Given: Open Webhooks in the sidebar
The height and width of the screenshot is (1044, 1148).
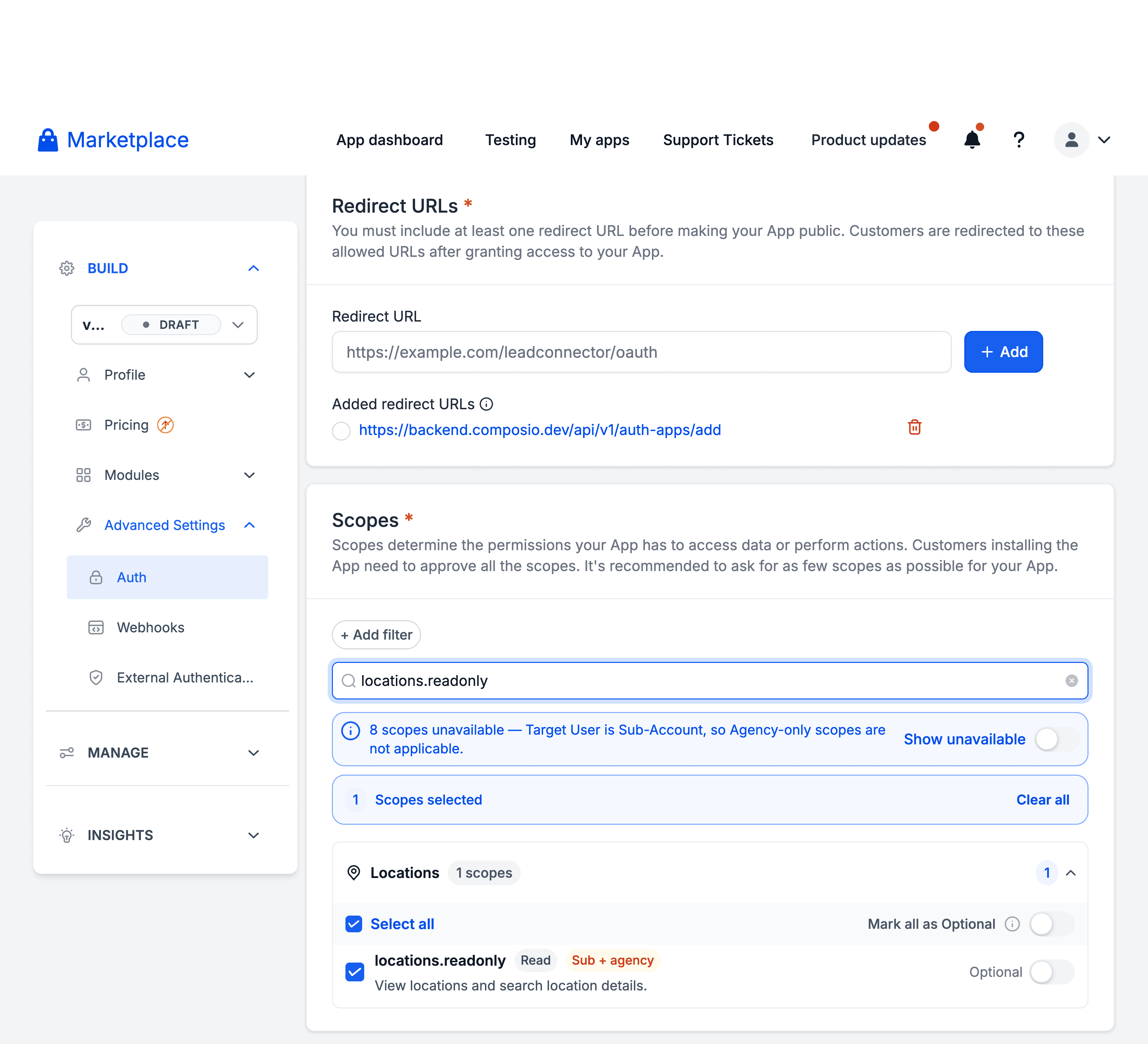Looking at the screenshot, I should (150, 628).
